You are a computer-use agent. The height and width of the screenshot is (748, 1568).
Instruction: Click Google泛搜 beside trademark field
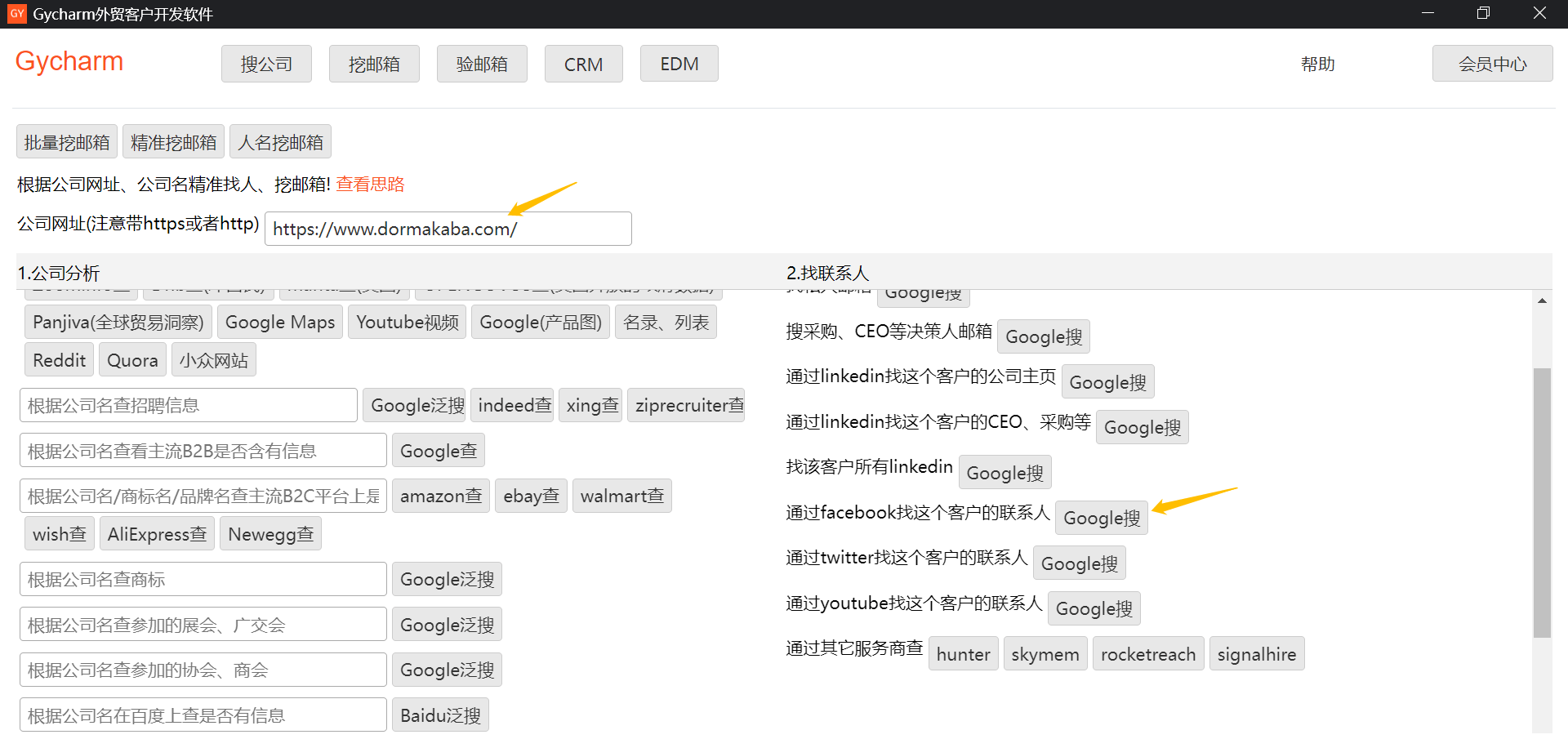[447, 579]
